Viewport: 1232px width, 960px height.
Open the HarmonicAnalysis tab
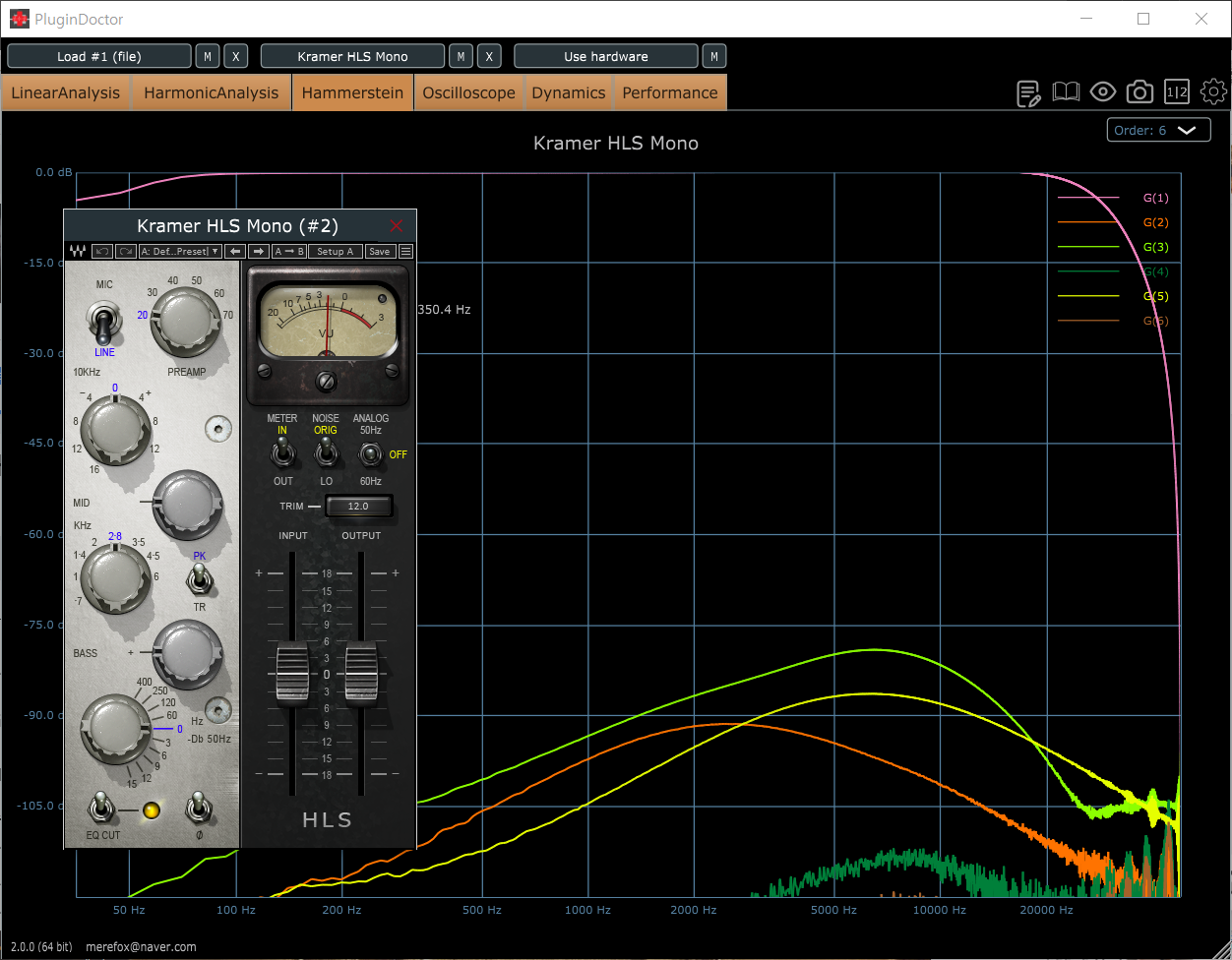point(212,92)
